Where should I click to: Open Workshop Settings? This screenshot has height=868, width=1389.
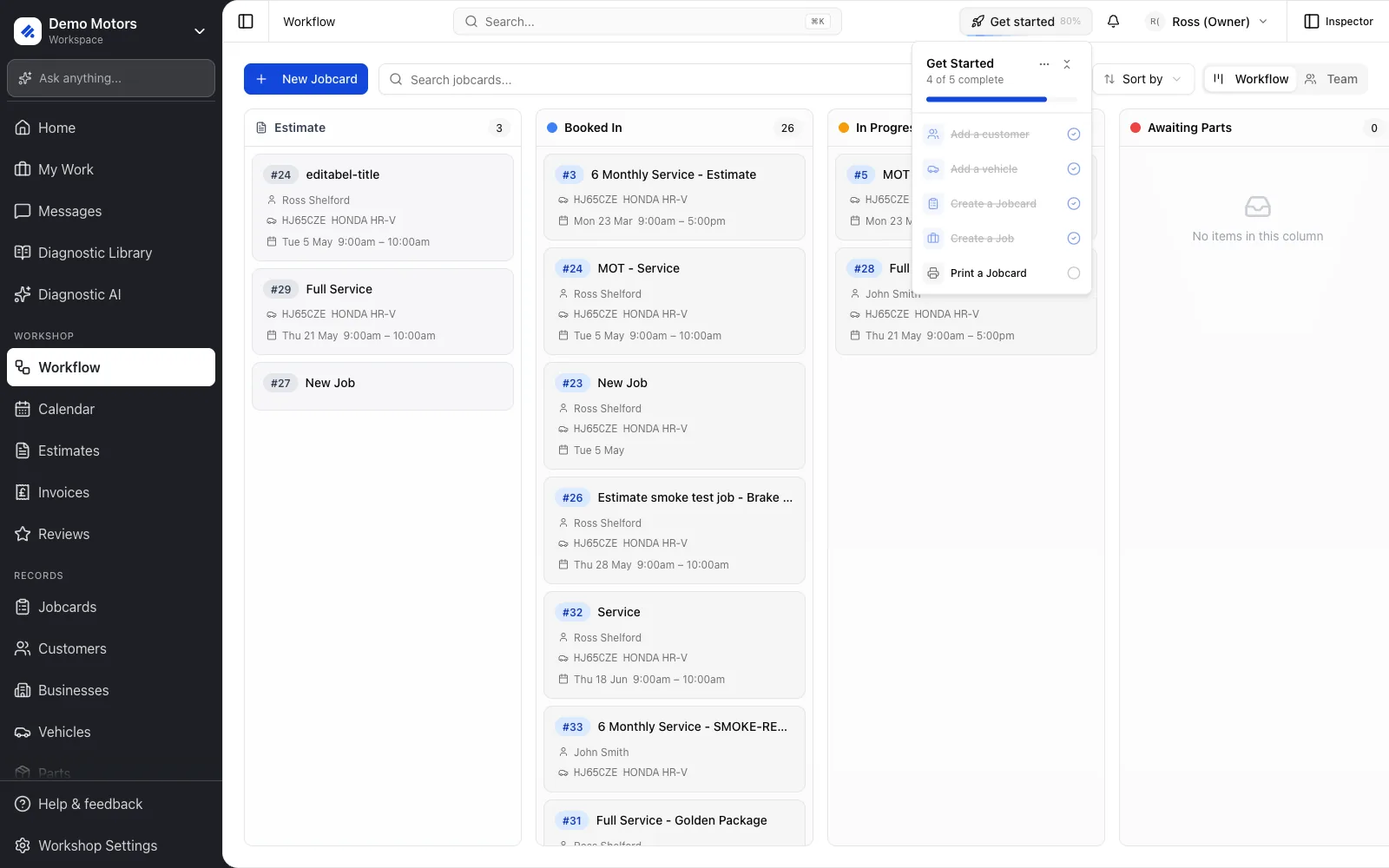coord(111,845)
